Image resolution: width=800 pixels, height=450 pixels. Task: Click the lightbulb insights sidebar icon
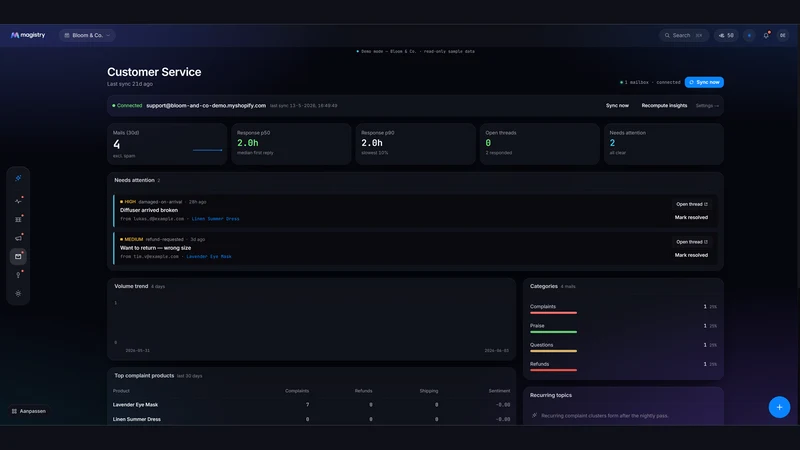click(18, 275)
